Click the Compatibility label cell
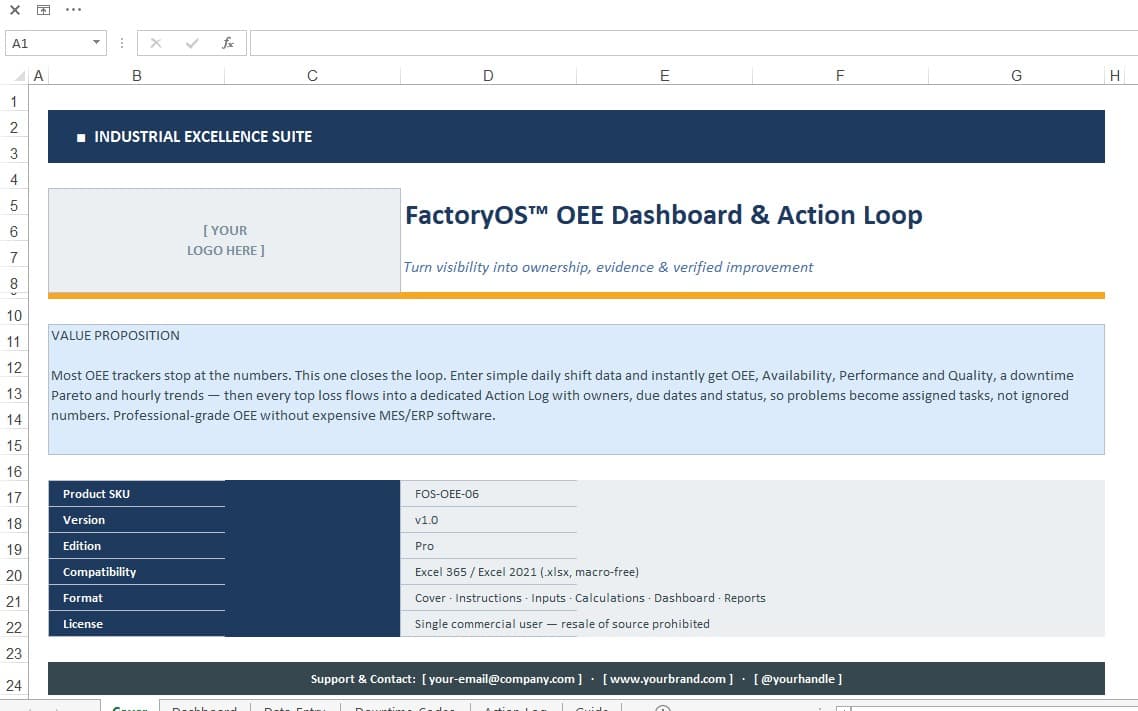 136,572
